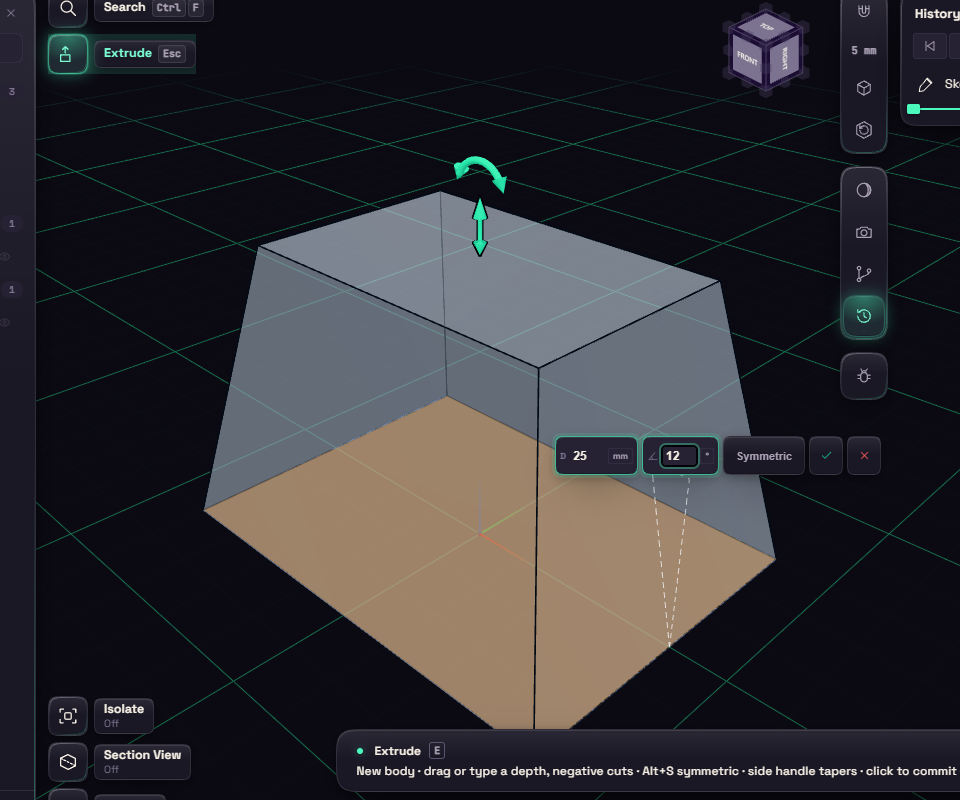Cancel the extrude with red X
Image resolution: width=960 pixels, height=800 pixels.
click(864, 456)
